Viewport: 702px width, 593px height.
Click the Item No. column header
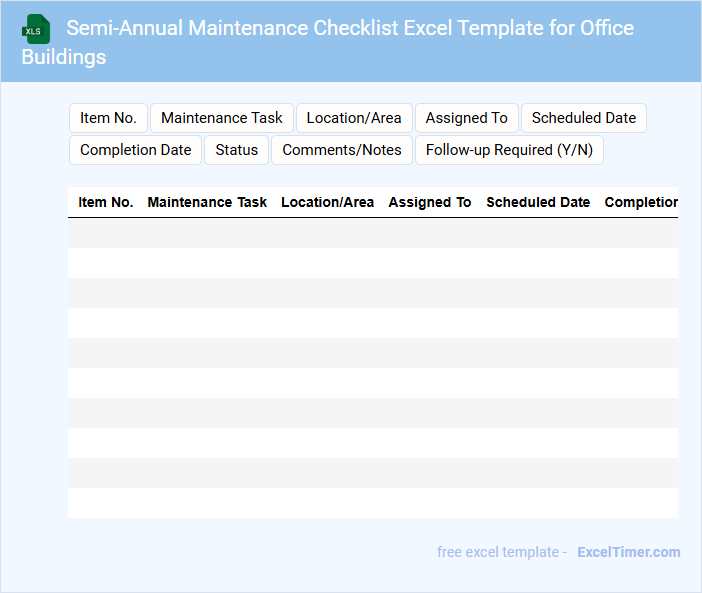tap(106, 202)
